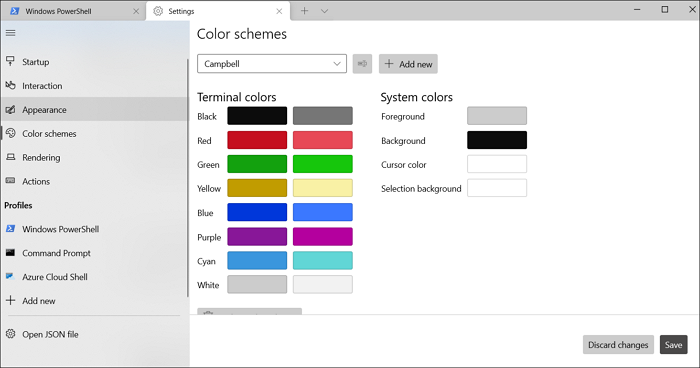The image size is (700, 368).
Task: Close the Windows PowerShell tab
Action: (x=136, y=11)
